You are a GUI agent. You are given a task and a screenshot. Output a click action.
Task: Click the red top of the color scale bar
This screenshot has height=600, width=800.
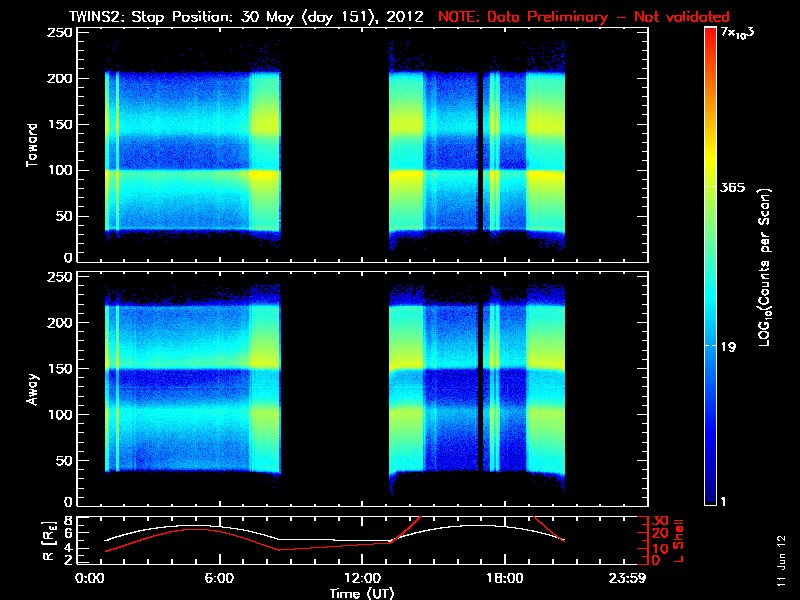pyautogui.click(x=710, y=34)
